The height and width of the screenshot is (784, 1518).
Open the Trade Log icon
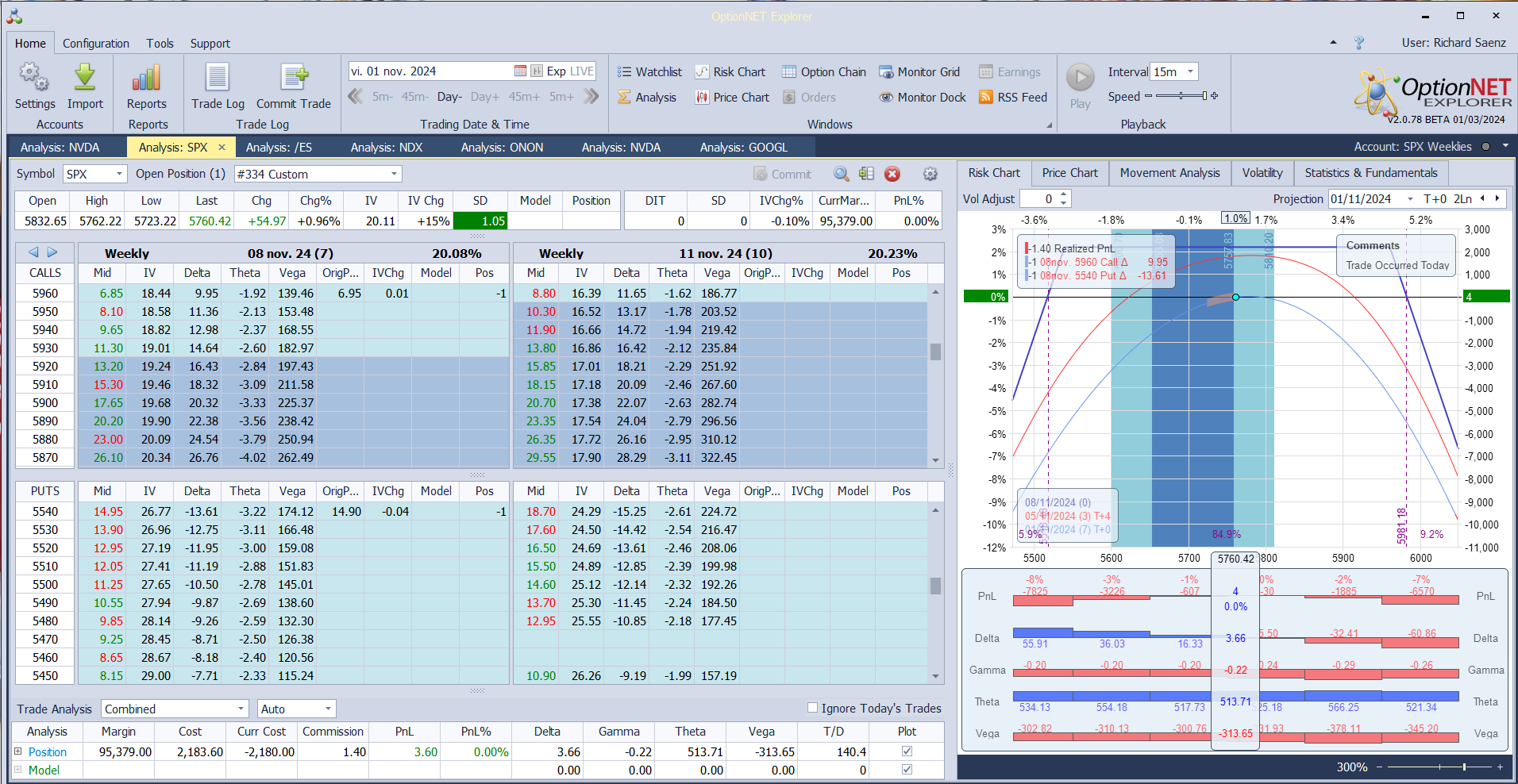click(218, 78)
